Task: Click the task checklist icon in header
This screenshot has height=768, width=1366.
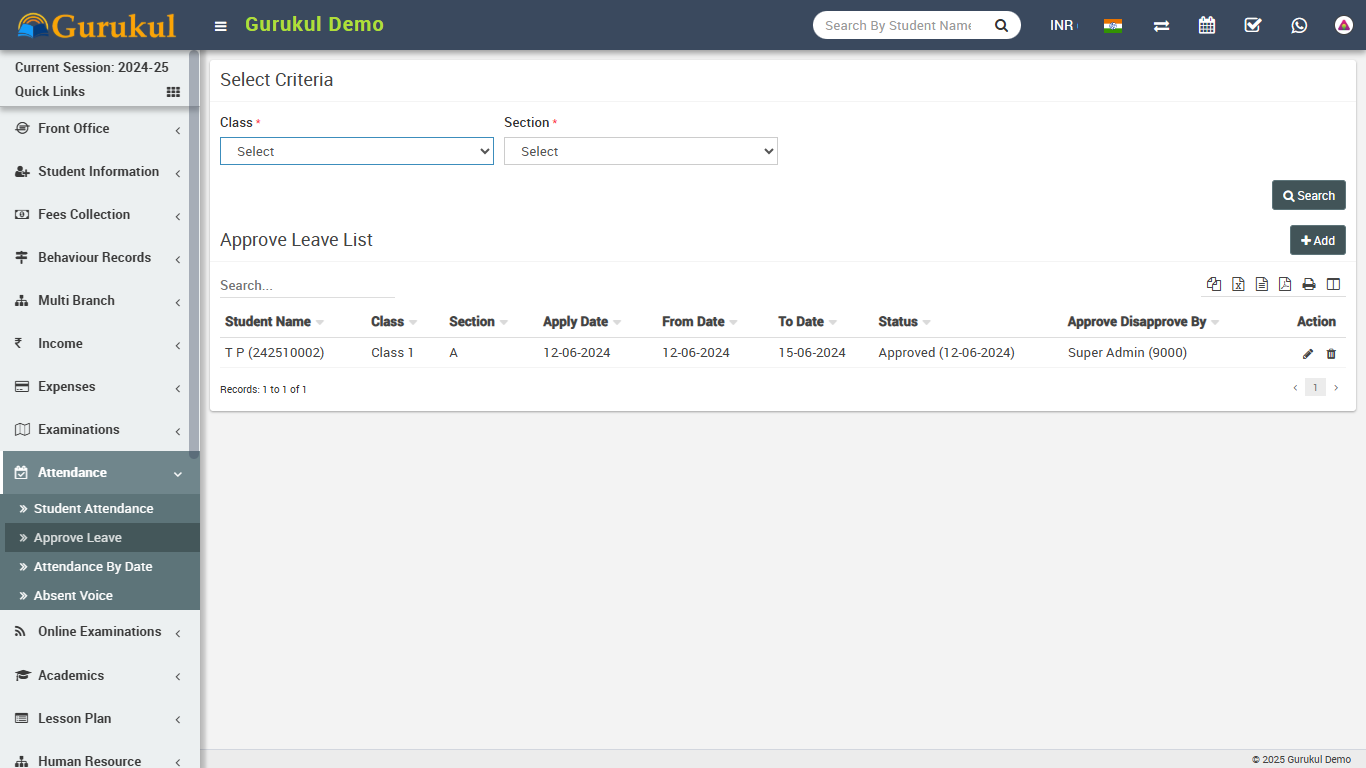Action: pyautogui.click(x=1253, y=25)
